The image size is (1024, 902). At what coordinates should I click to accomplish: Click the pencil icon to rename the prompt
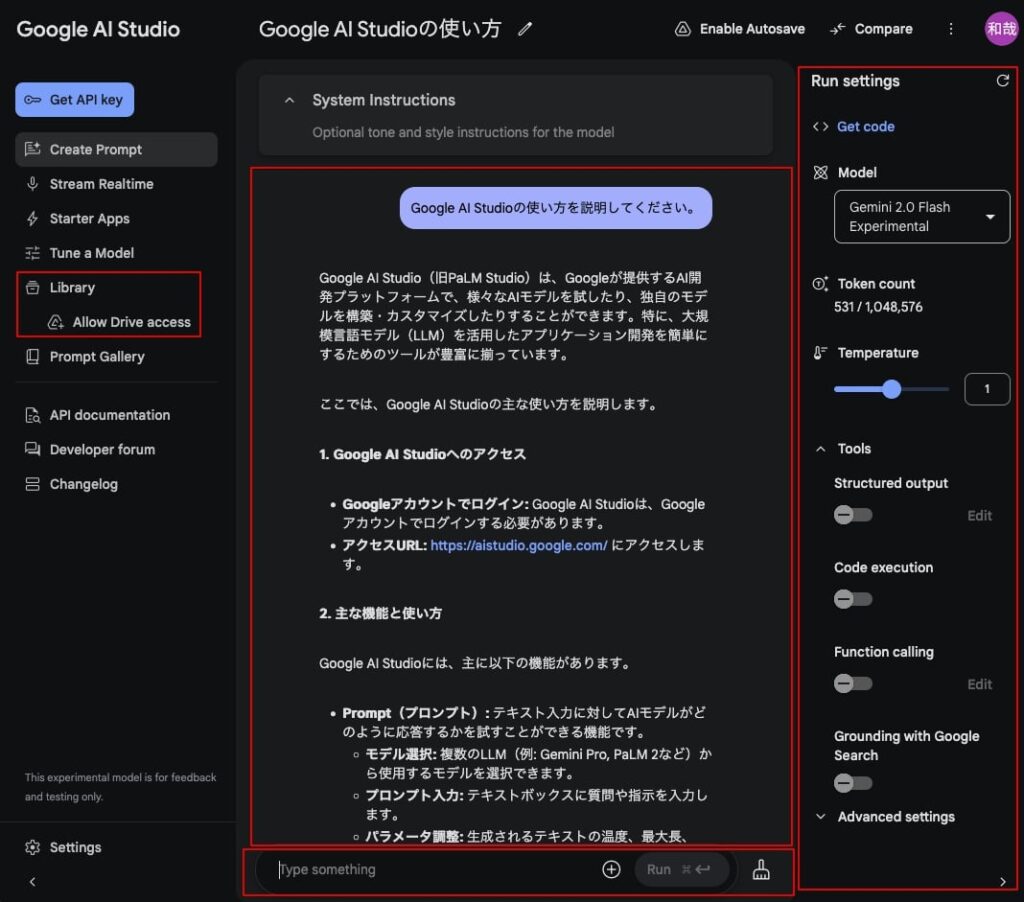pyautogui.click(x=525, y=29)
